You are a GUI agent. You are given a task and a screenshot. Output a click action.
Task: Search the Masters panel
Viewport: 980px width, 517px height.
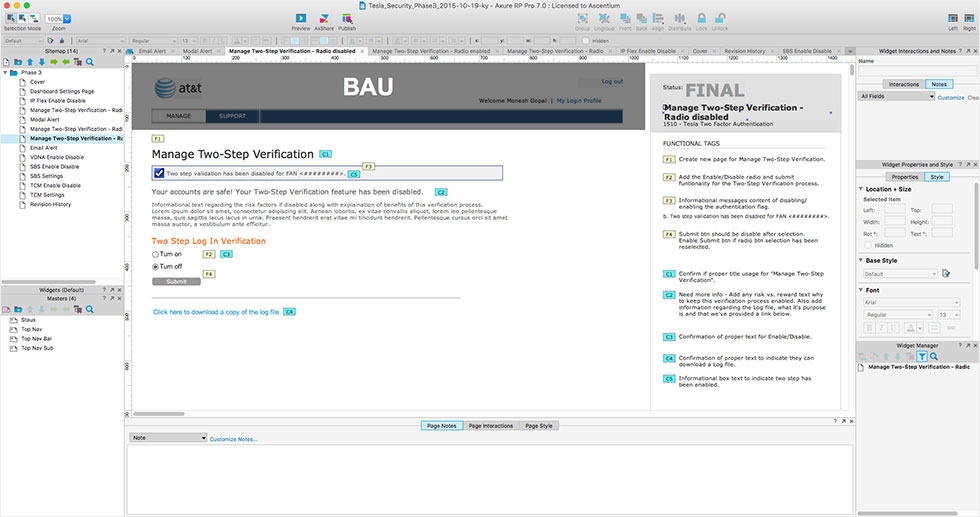pos(90,309)
